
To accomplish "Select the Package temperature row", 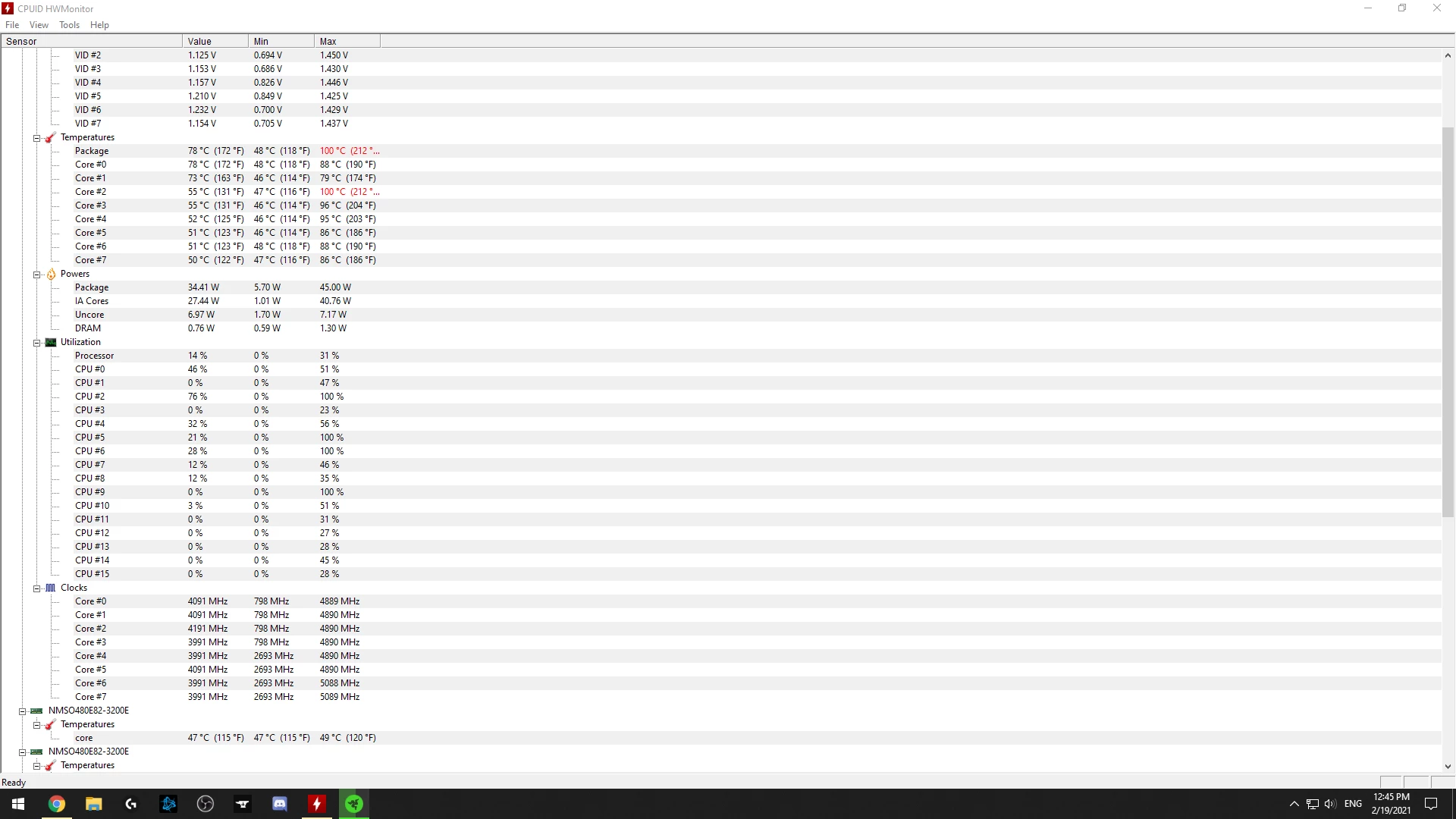I will pos(92,151).
